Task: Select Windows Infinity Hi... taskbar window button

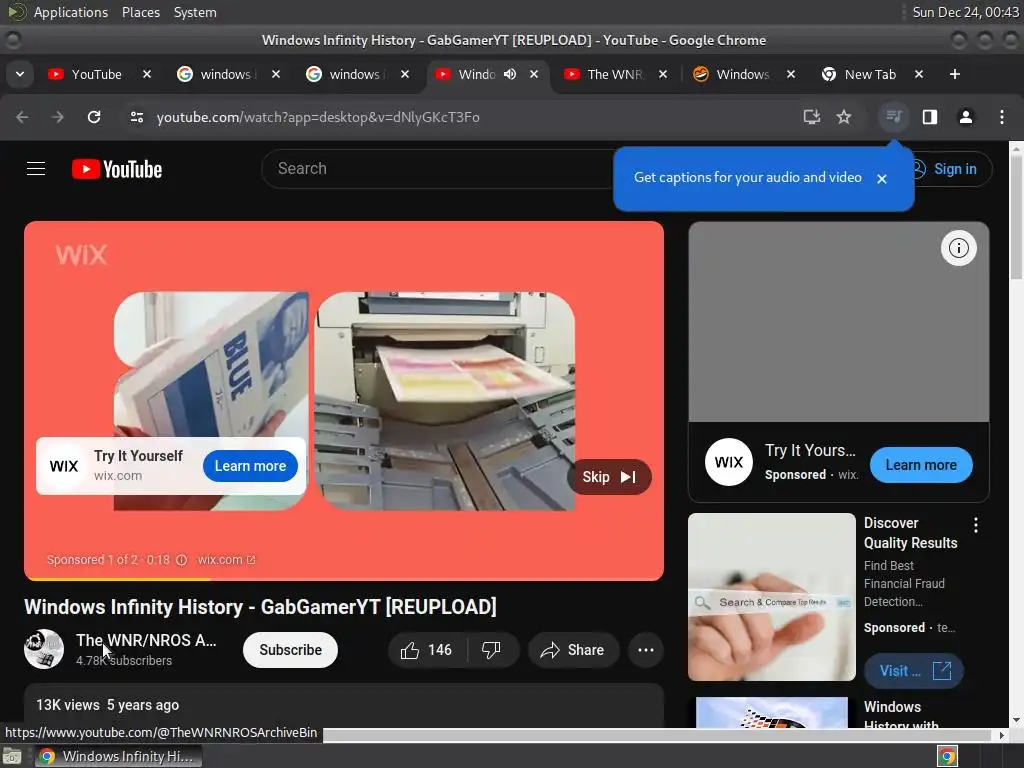Action: [118, 756]
